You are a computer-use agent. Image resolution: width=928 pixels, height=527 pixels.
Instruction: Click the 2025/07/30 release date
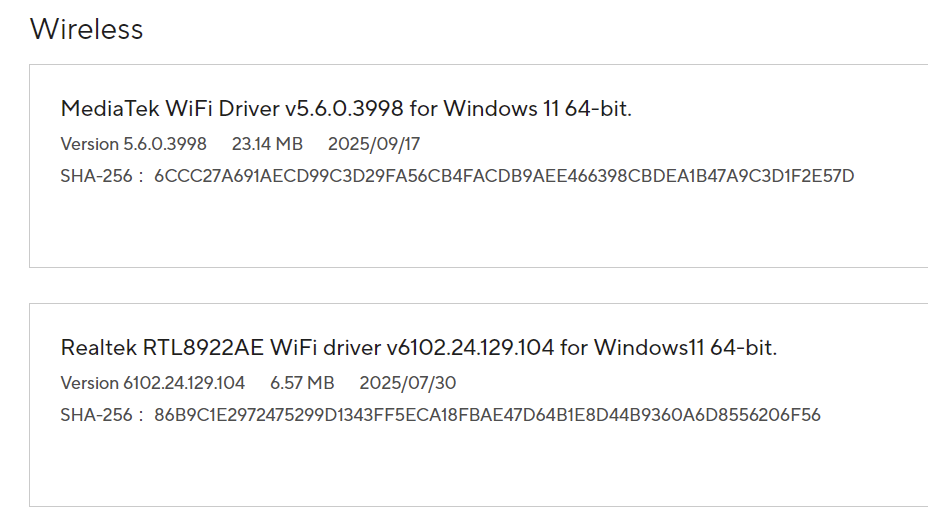pos(408,383)
